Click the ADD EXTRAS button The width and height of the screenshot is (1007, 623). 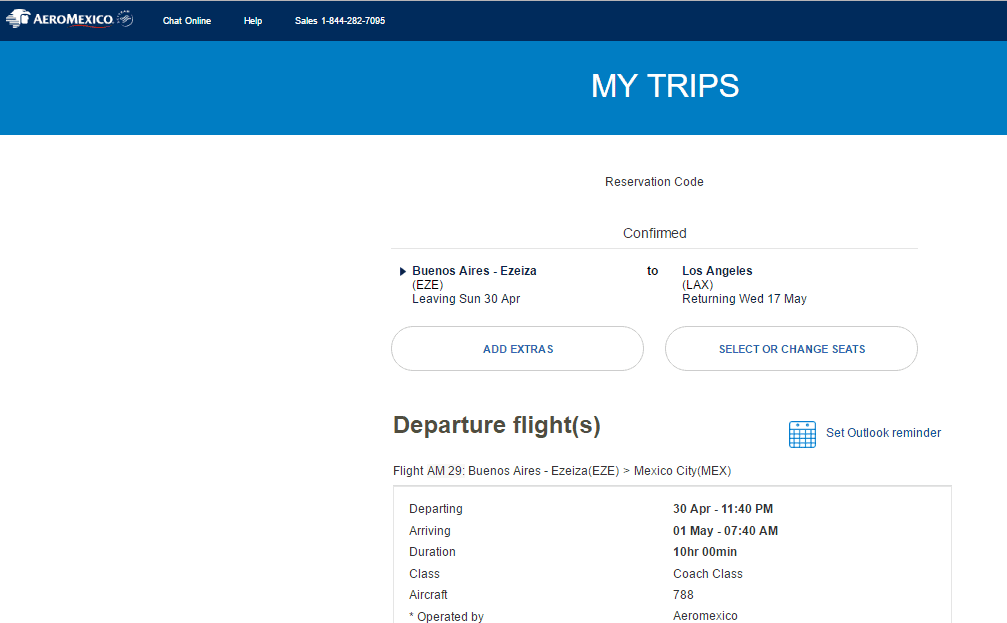tap(518, 349)
